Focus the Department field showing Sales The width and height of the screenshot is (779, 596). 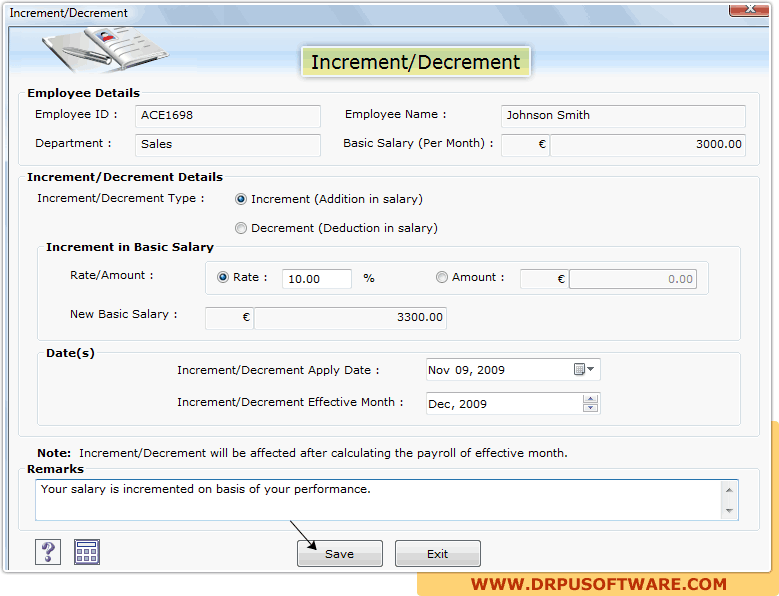(x=228, y=145)
